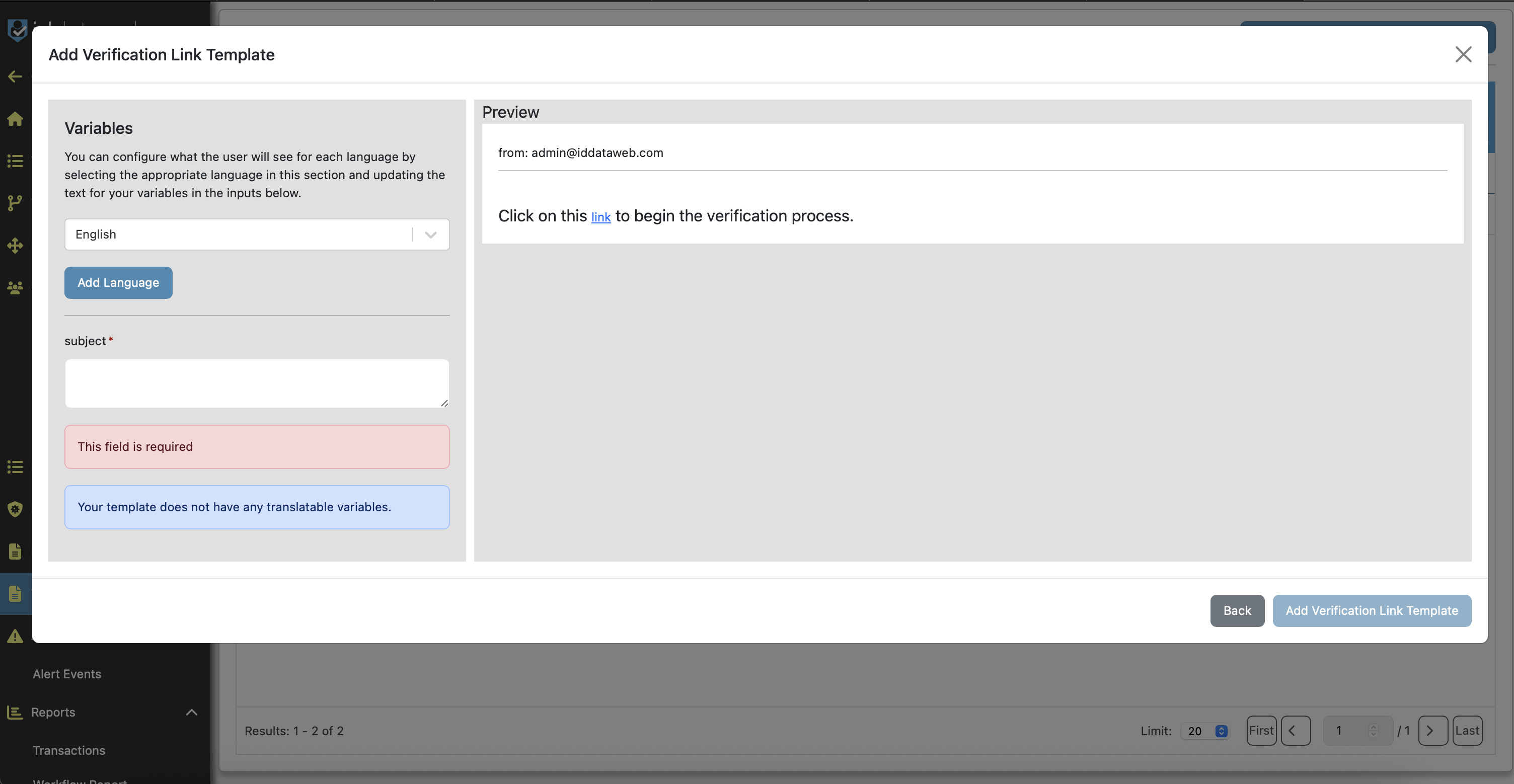Click the four-way arrows icon in sidebar
The width and height of the screenshot is (1514, 784).
click(15, 245)
